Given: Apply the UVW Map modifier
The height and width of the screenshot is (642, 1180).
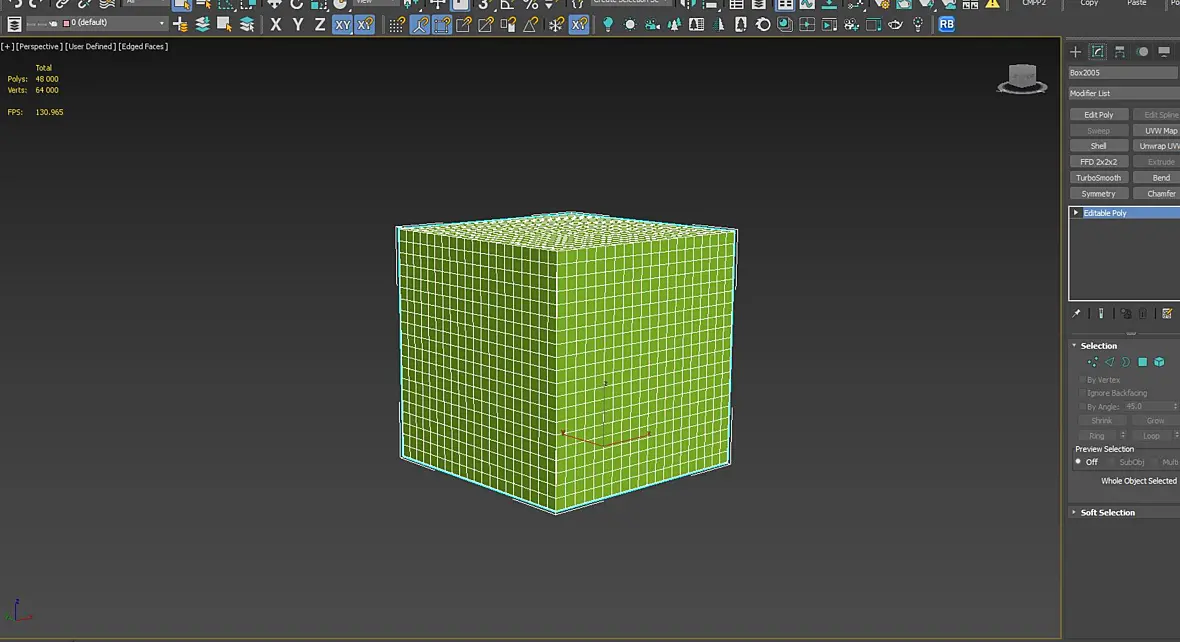Looking at the screenshot, I should (x=1159, y=131).
